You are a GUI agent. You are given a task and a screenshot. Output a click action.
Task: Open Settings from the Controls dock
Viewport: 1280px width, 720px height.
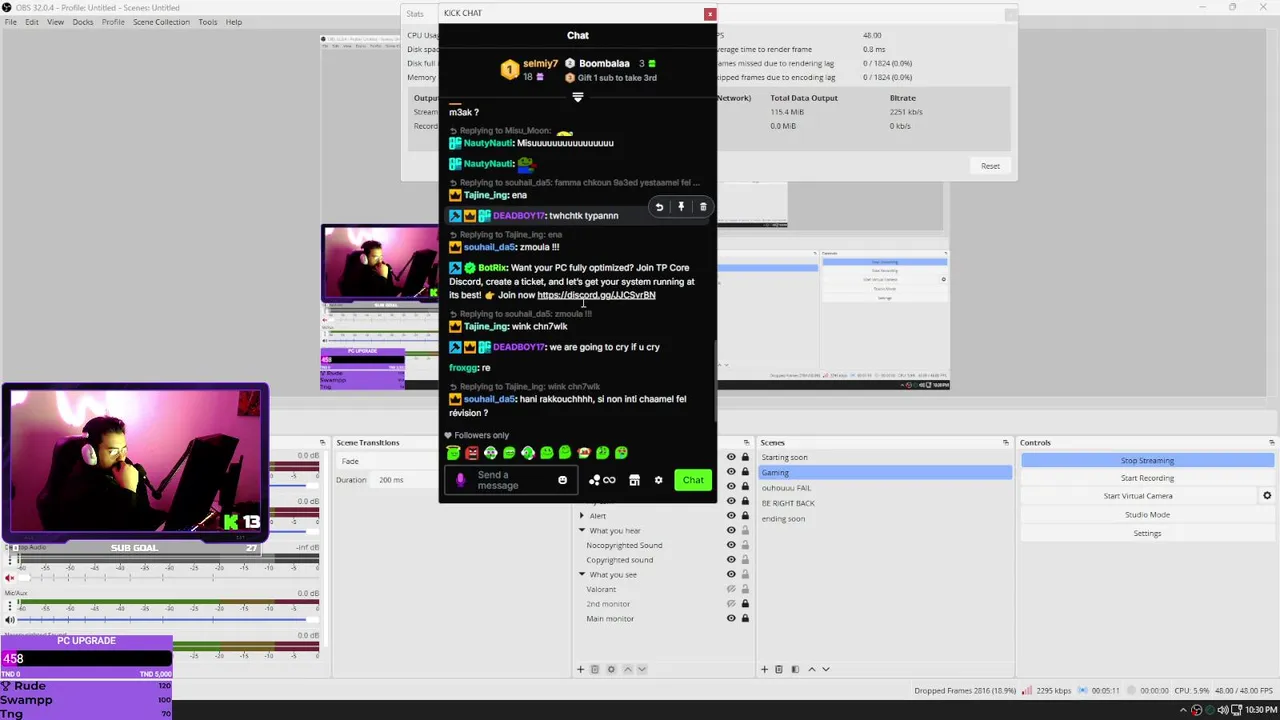click(1147, 533)
